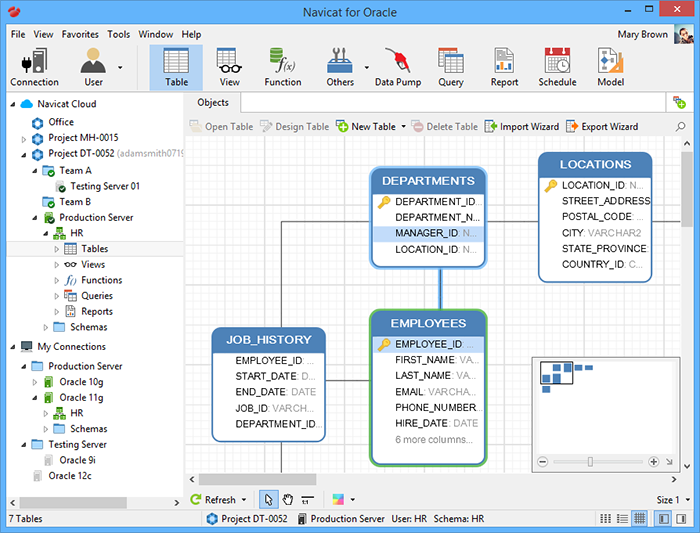The width and height of the screenshot is (700, 533).
Task: Open the Favorites menu
Action: pyautogui.click(x=80, y=34)
